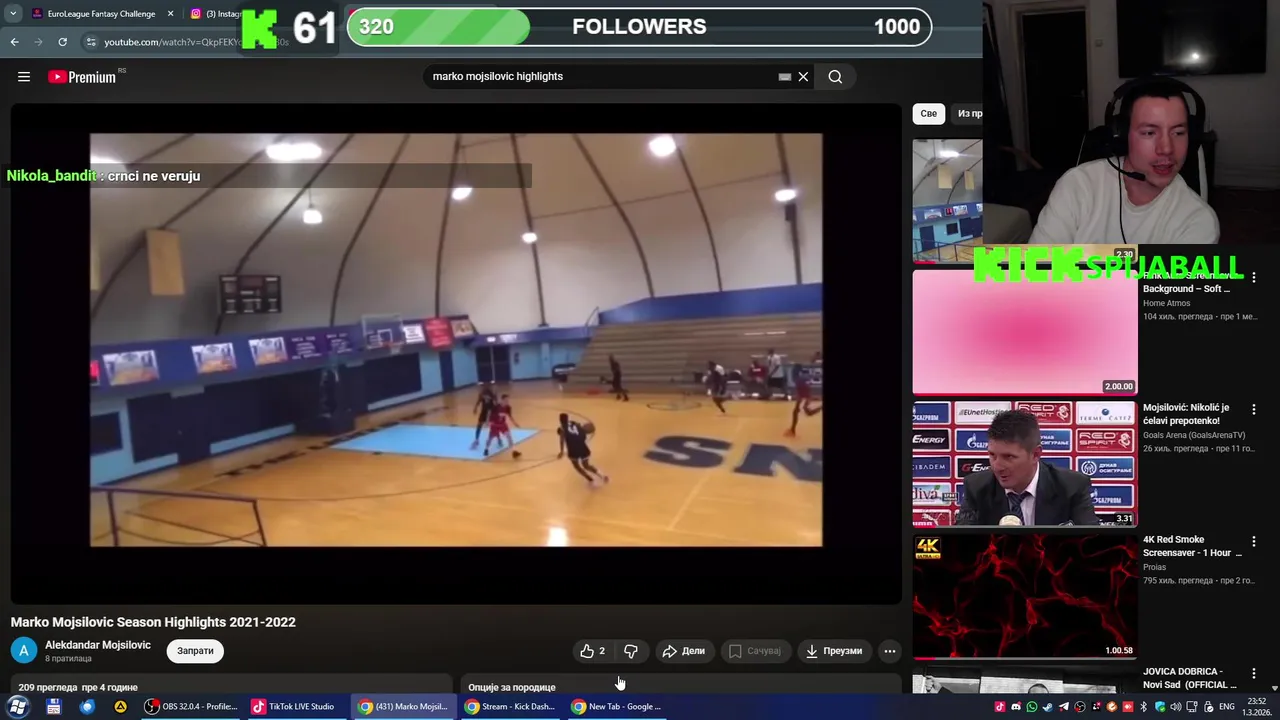Click JOVICA DOBRICA - Novi Sad title
Viewport: 1280px width, 720px height.
(1192, 678)
